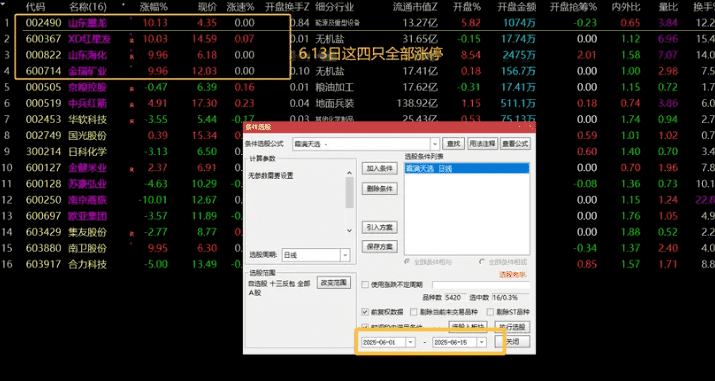Viewport: 715px width, 381px height.
Task: Sort by the 流通市值Z column header
Action: (x=415, y=6)
